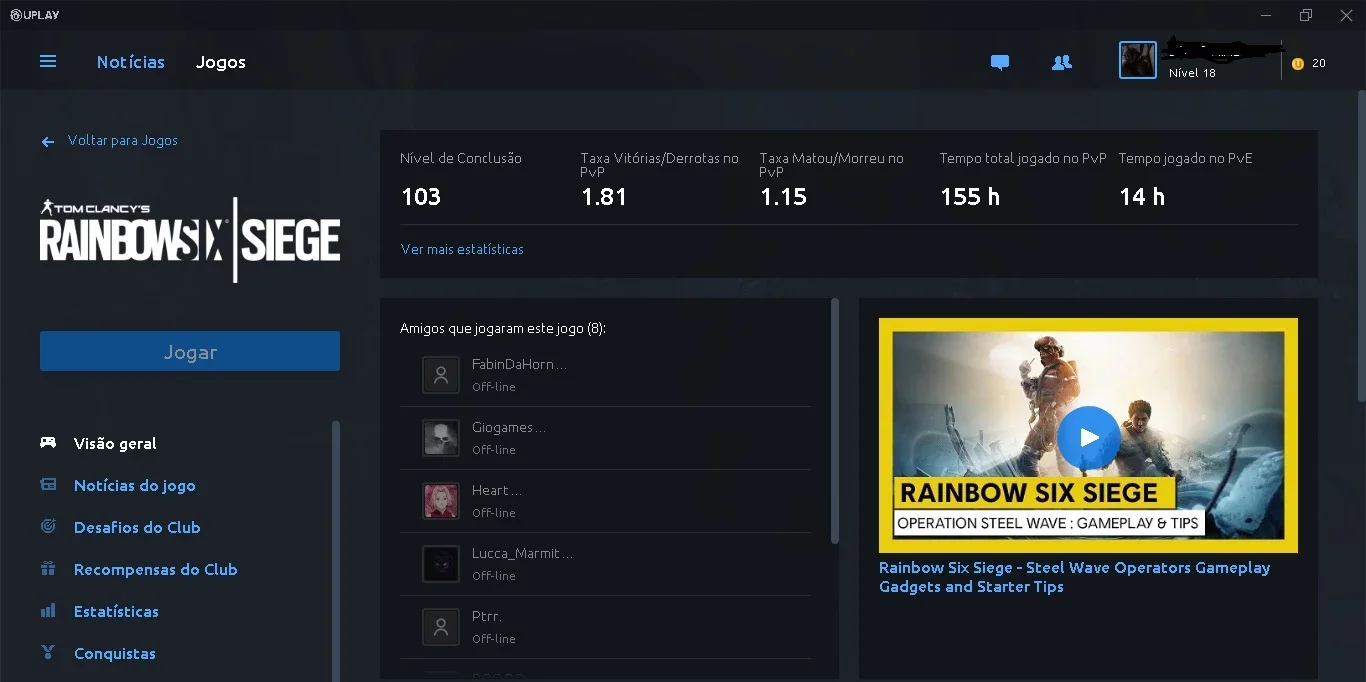Open the chat messages icon
1366x682 pixels.
1000,62
